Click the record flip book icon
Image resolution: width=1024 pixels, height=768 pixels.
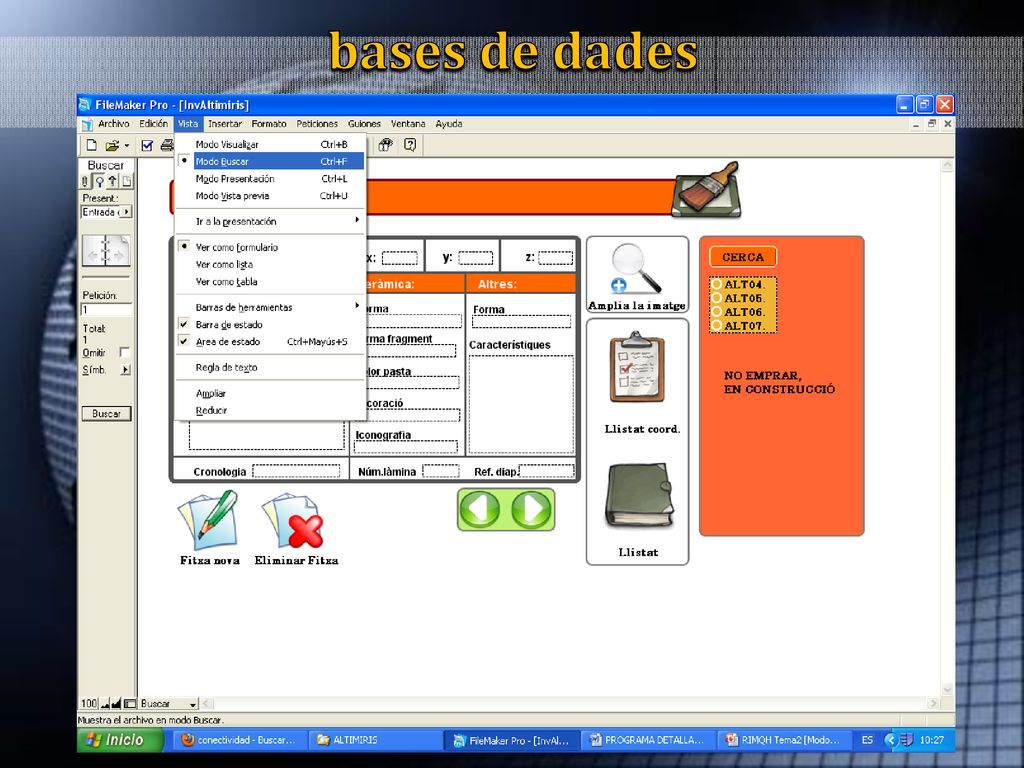106,251
